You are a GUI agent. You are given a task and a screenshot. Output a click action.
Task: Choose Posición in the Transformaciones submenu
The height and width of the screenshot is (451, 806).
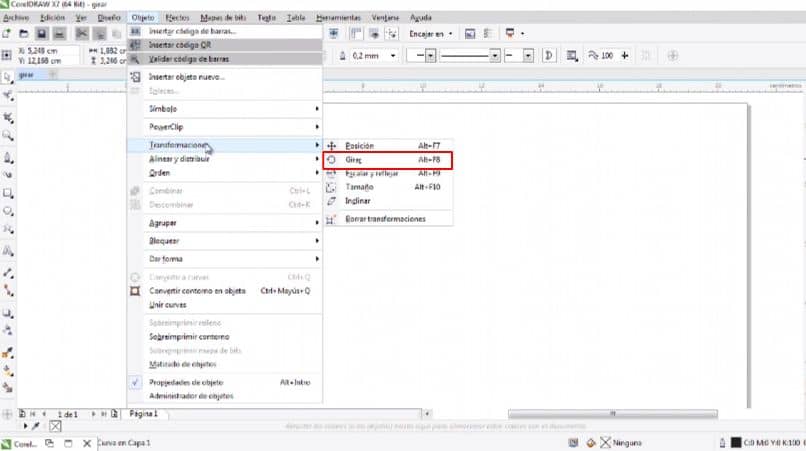(388, 146)
